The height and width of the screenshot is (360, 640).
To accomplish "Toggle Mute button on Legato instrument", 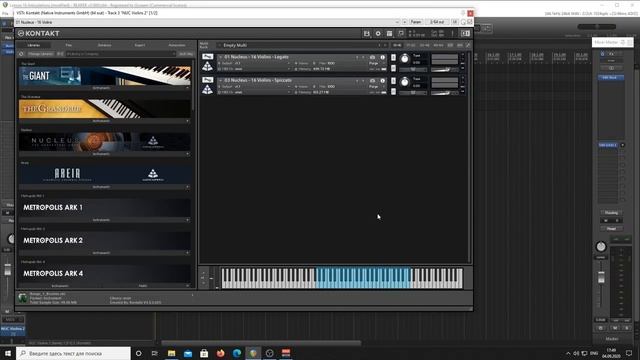I will [x=393, y=68].
